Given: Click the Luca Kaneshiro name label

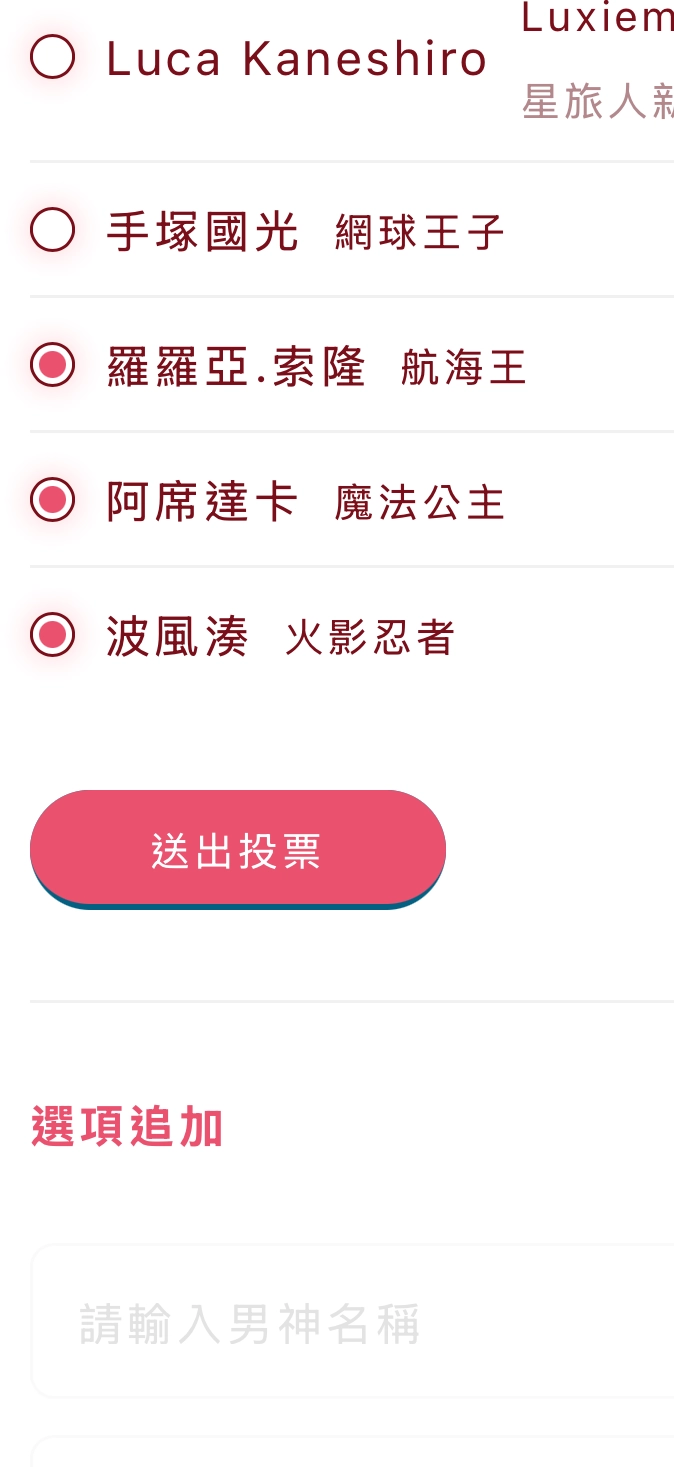Looking at the screenshot, I should click(x=296, y=60).
